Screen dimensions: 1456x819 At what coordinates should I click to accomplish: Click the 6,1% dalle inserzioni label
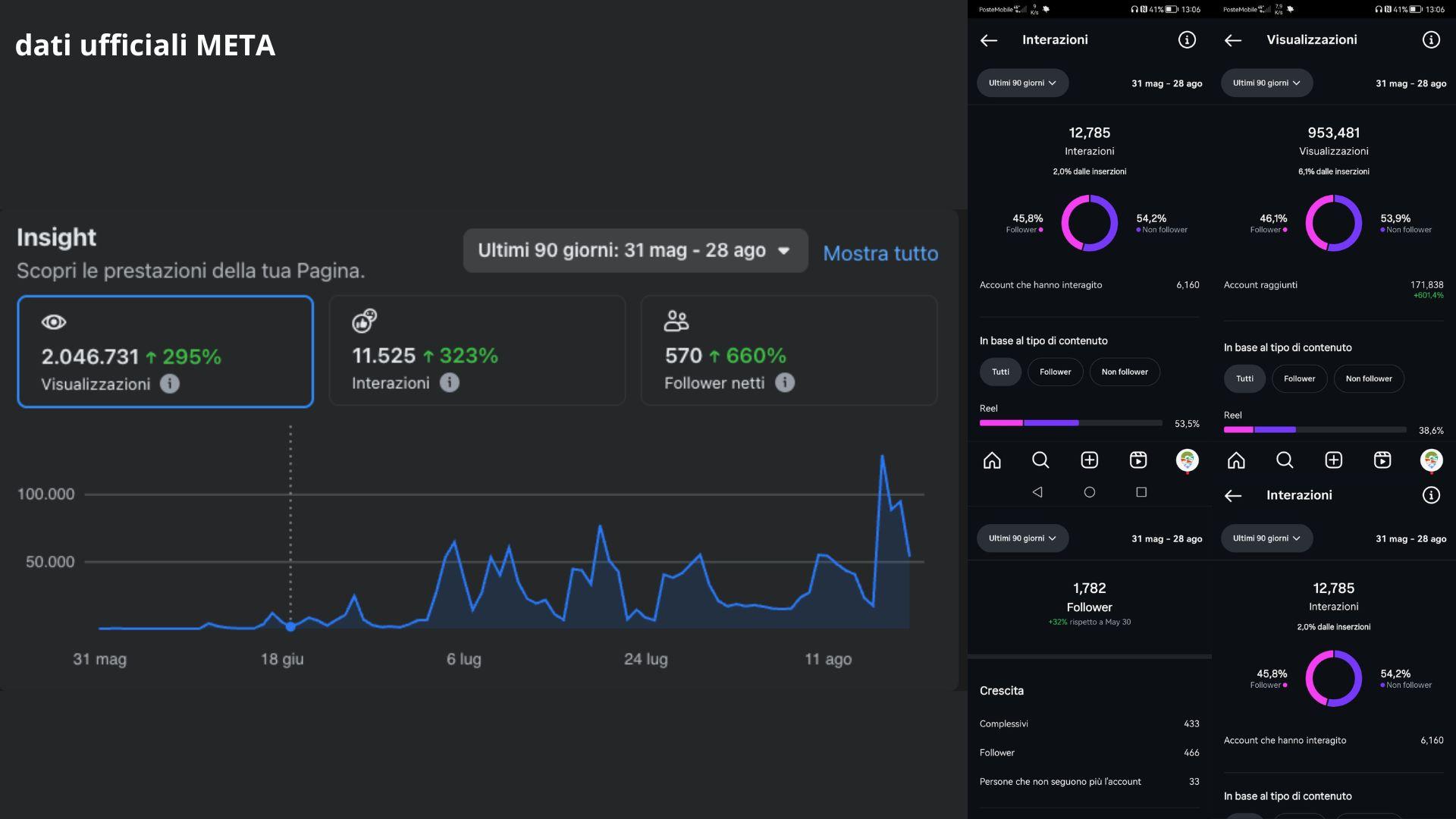(x=1334, y=172)
